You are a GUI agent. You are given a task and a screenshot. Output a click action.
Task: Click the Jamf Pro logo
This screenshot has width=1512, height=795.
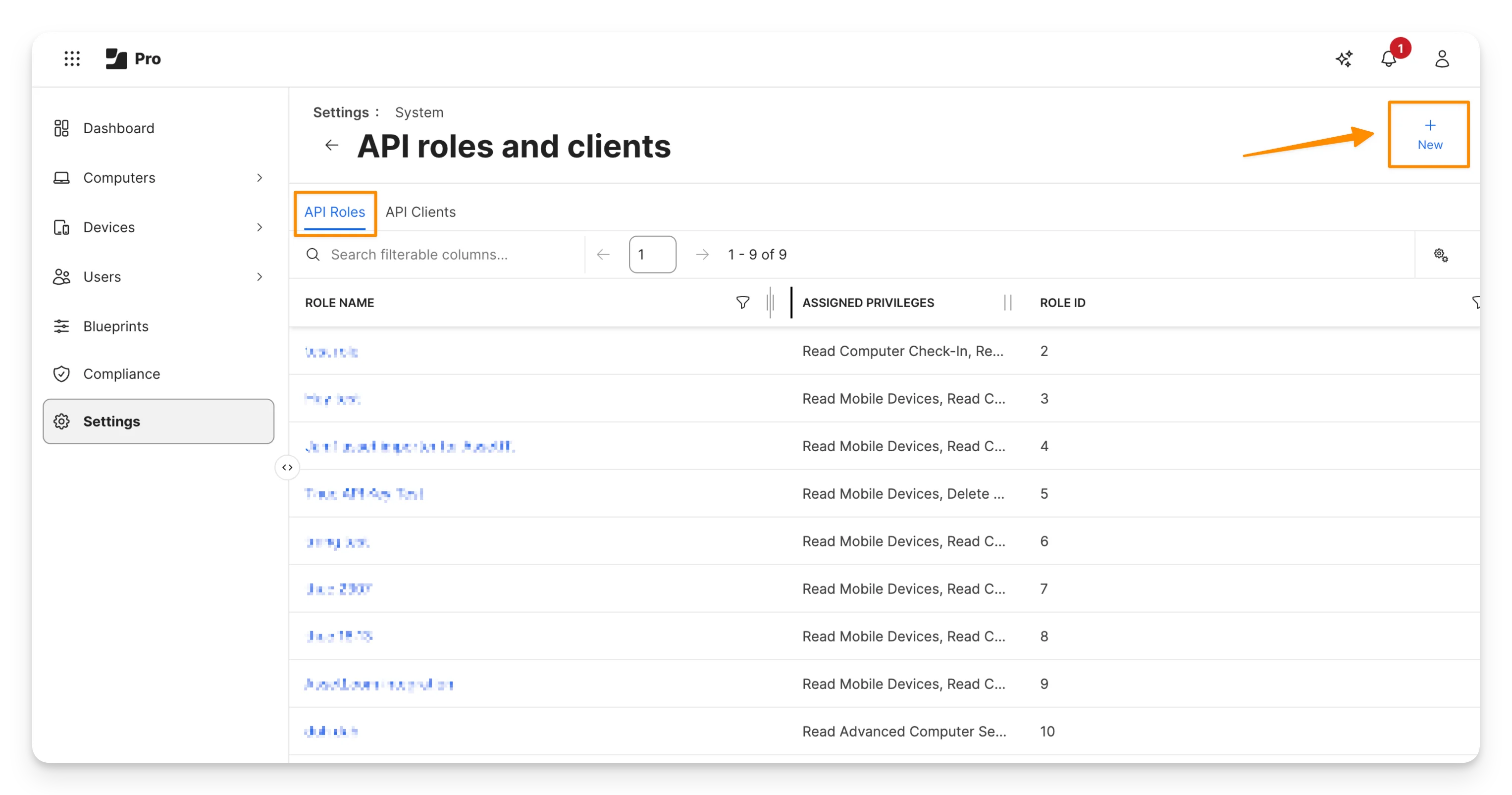(x=133, y=59)
